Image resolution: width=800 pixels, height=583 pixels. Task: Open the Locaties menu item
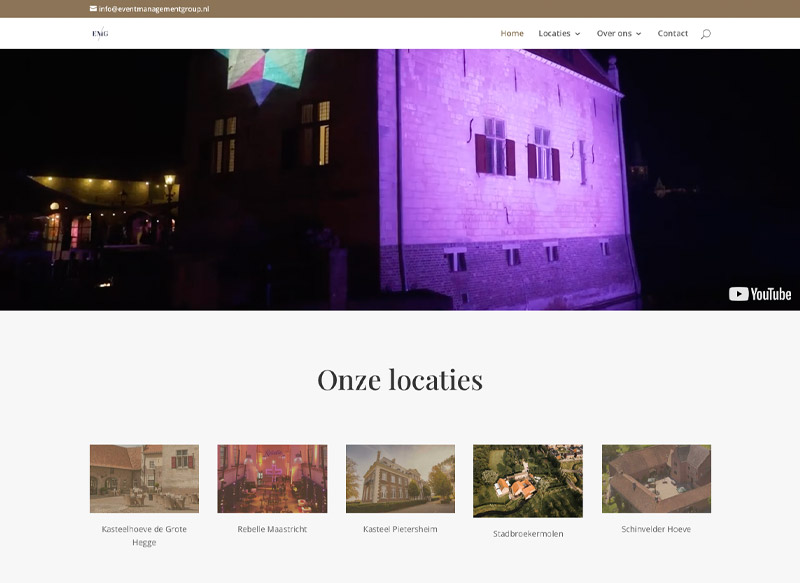coord(554,34)
